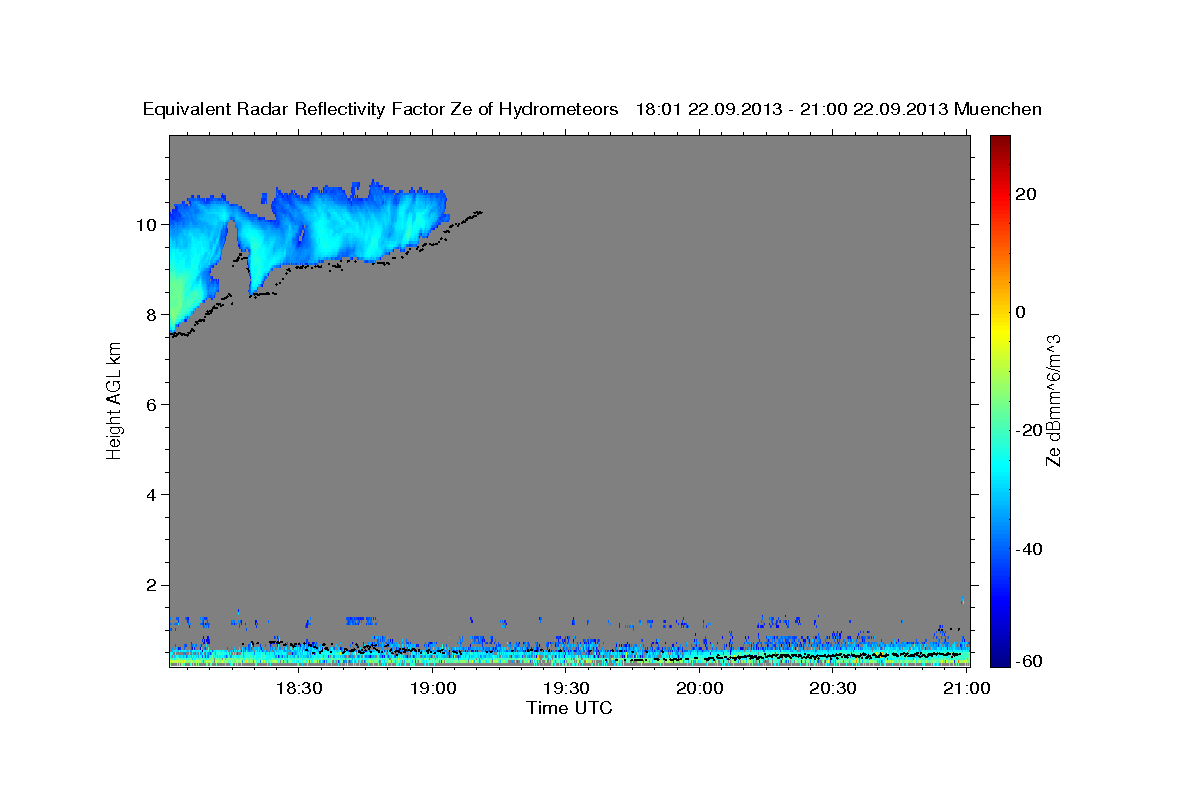Click the '20:30' time axis tick label

(833, 689)
